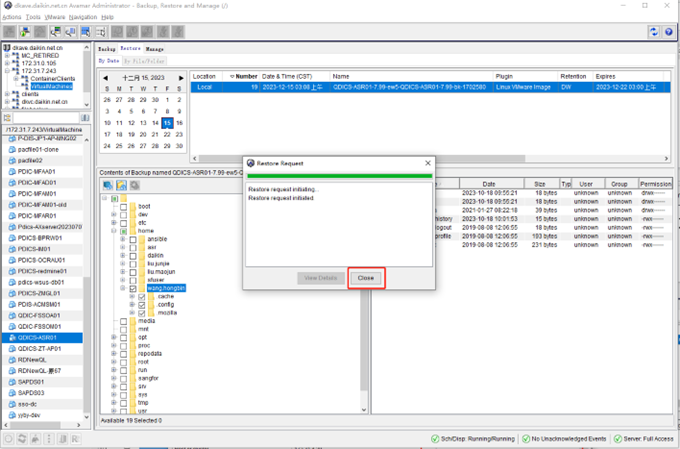680x449 pixels.
Task: Collapse the home folder tree node
Action: (113, 231)
